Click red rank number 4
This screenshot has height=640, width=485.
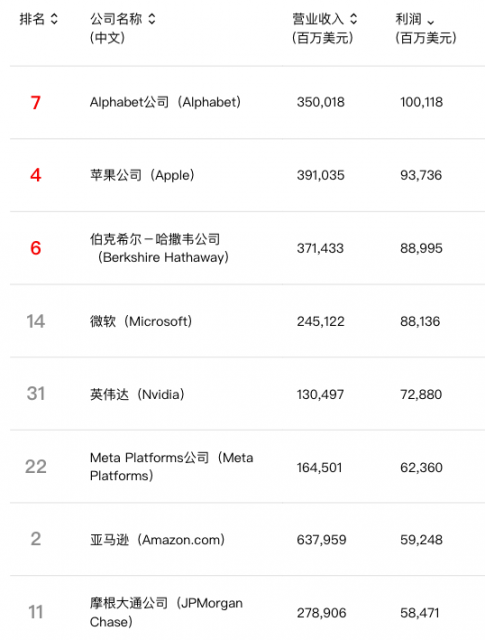coord(36,175)
